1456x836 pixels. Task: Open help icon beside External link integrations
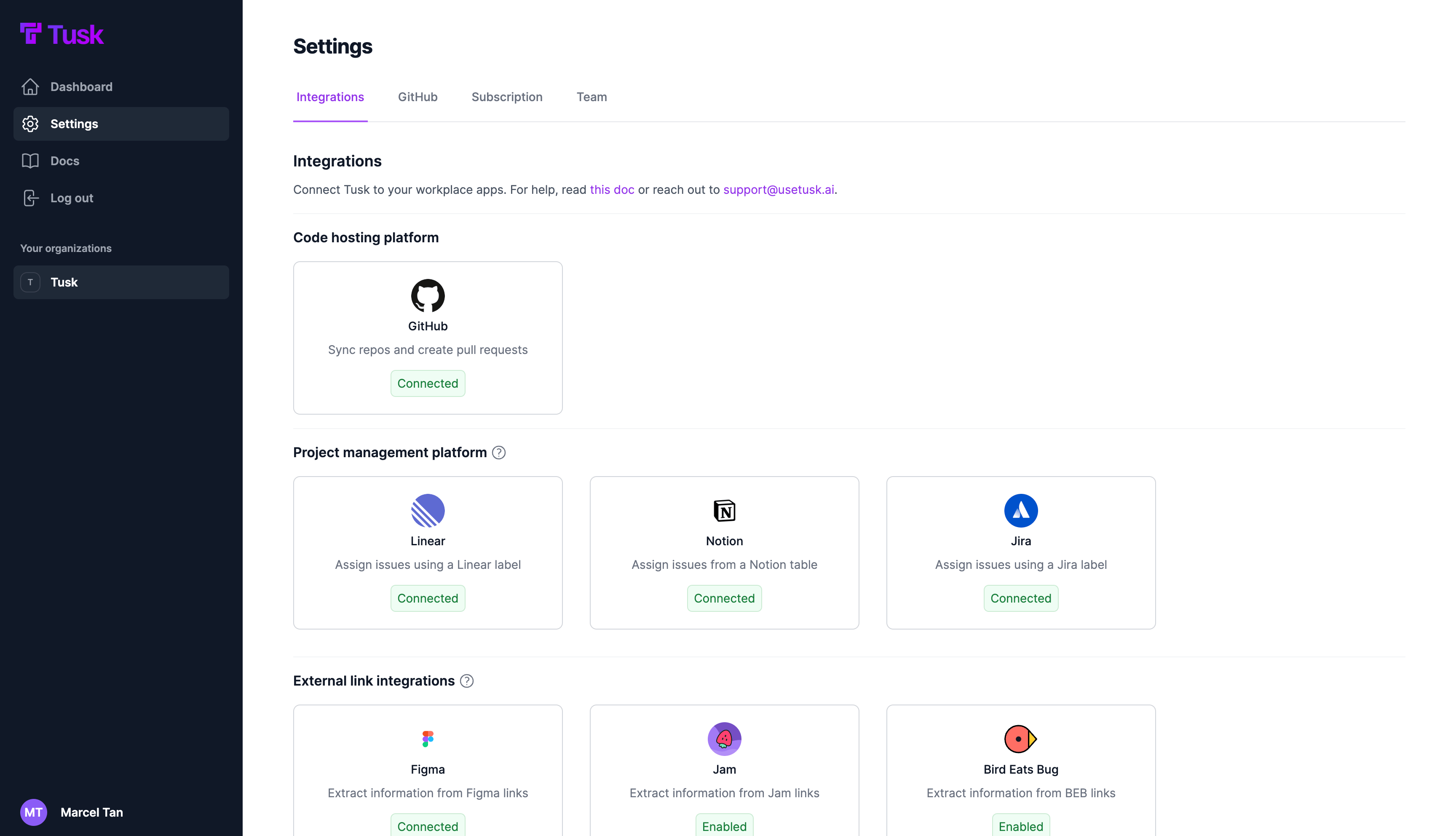point(467,681)
